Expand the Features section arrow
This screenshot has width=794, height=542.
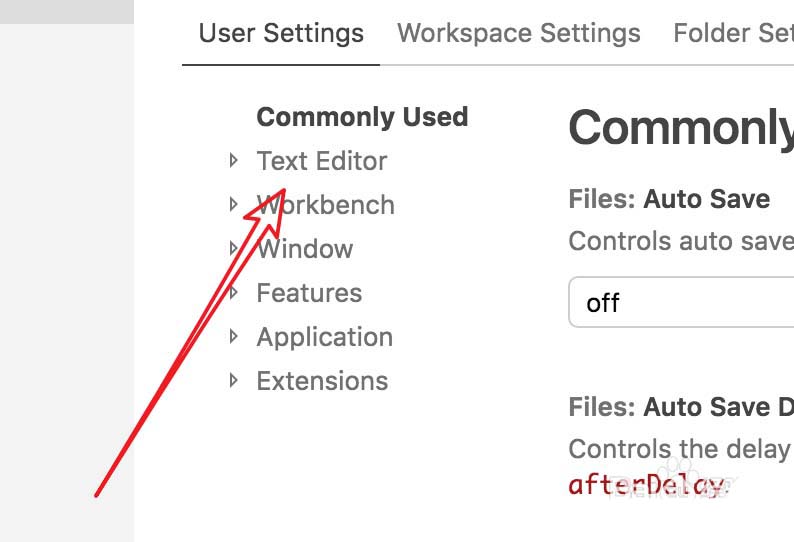[x=233, y=292]
